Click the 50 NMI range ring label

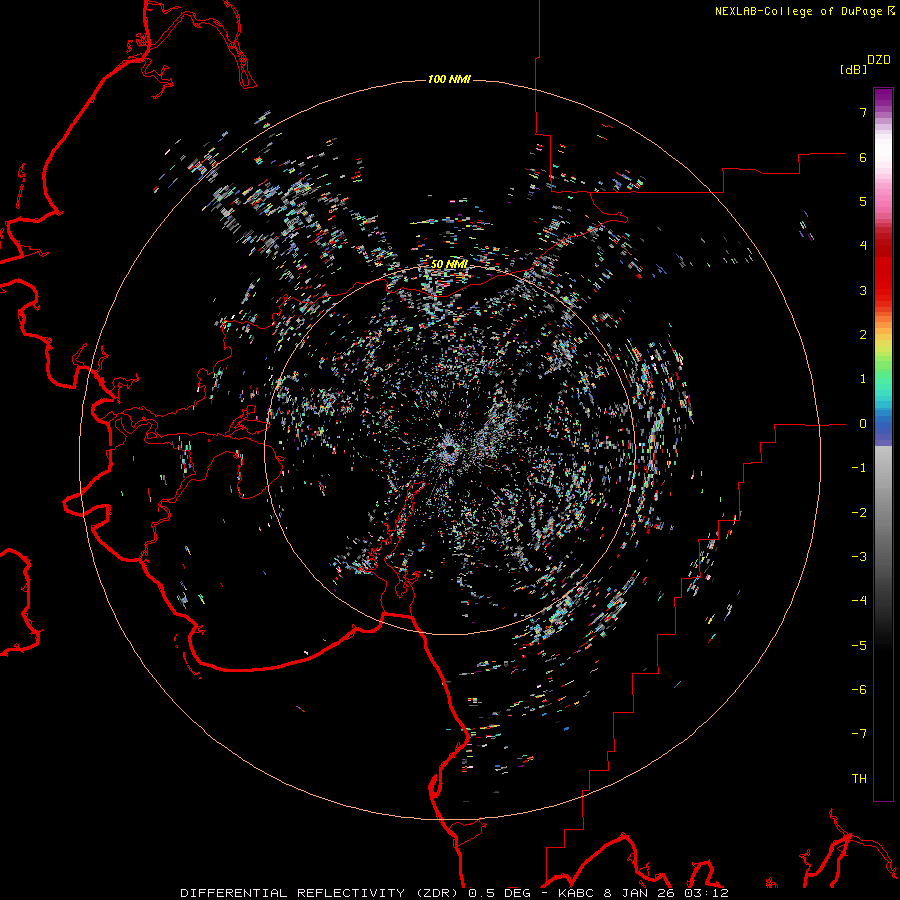click(x=449, y=264)
